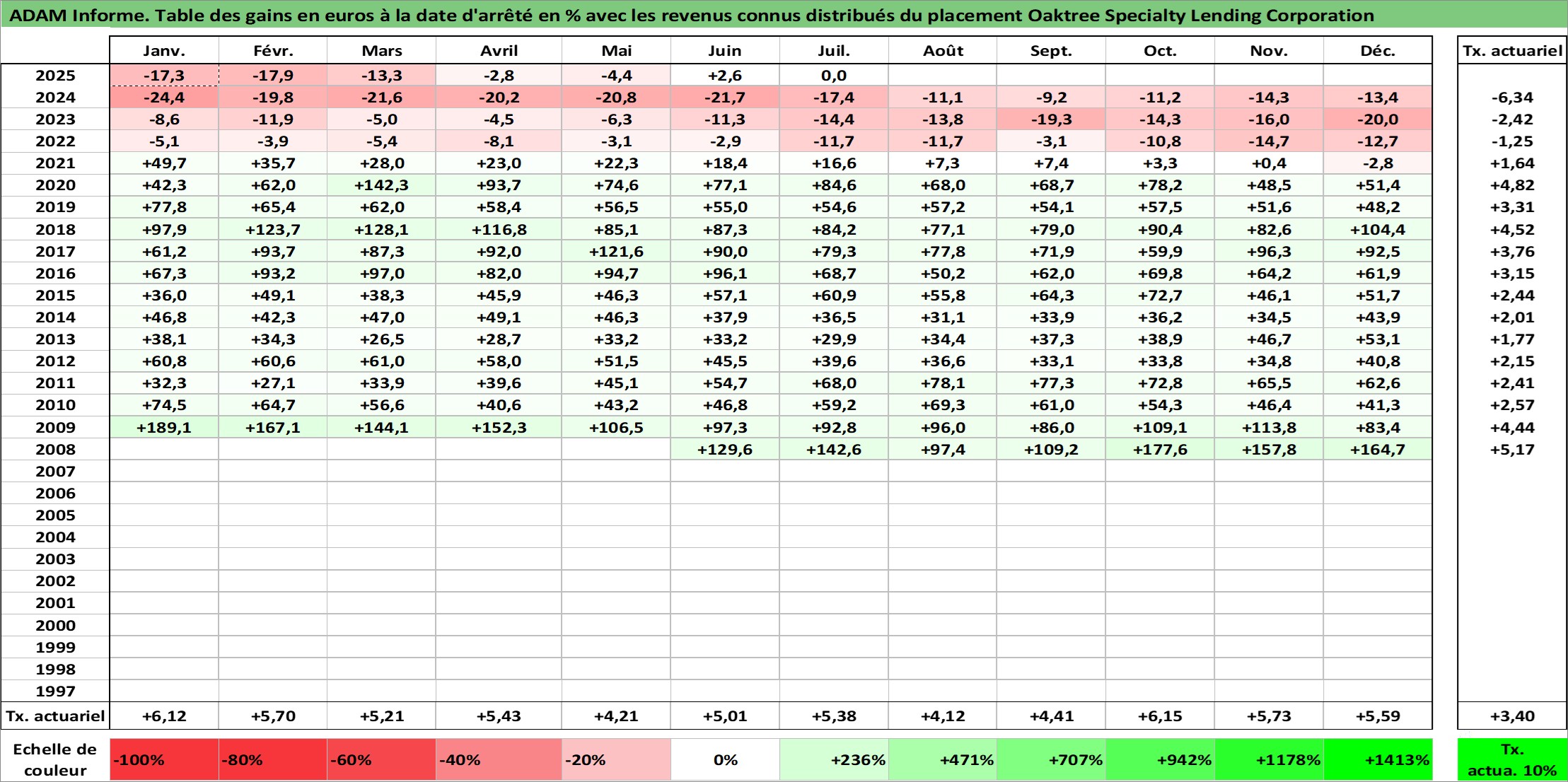Select the +2,6 cell in 2025
This screenshot has width=1568, height=782.
pos(725,75)
